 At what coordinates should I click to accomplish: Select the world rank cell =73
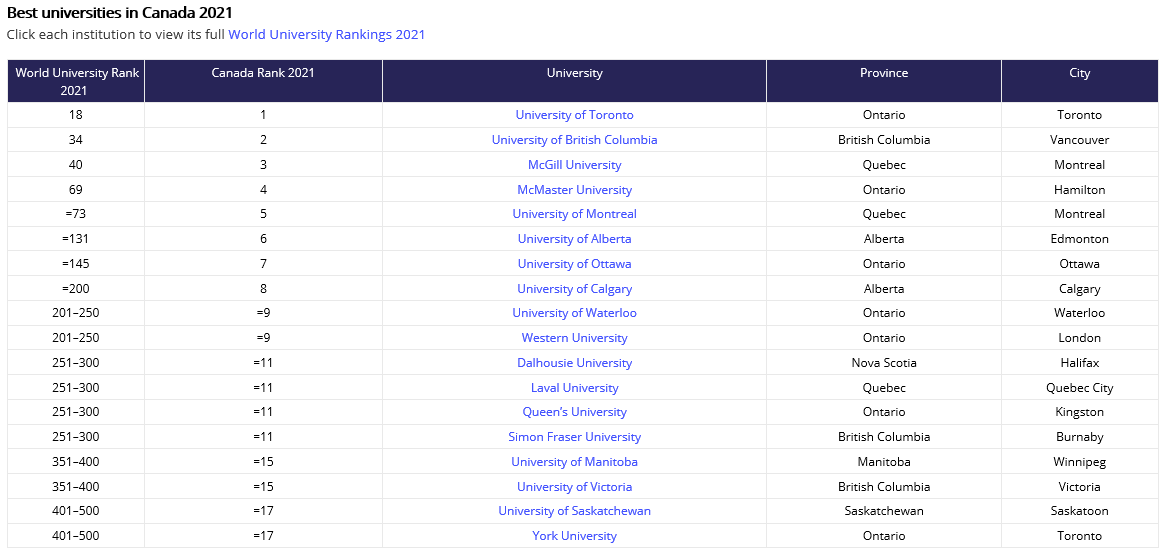point(76,214)
